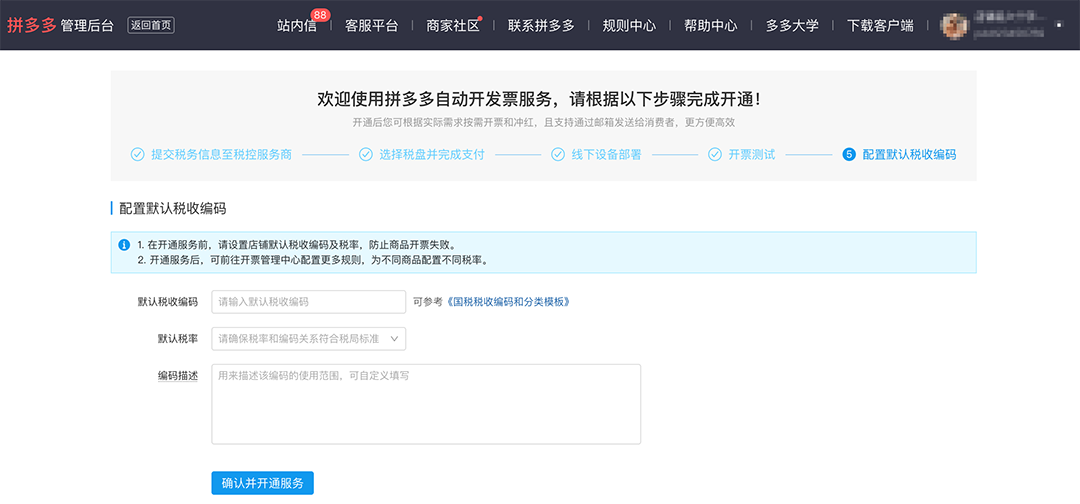Image resolution: width=1080 pixels, height=504 pixels.
Task: Click the 配置默认税收编码 section heading
Action: (173, 209)
